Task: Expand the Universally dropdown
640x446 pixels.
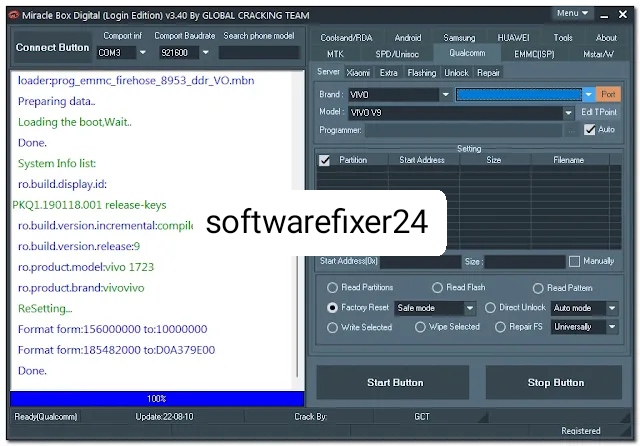Action: [612, 327]
